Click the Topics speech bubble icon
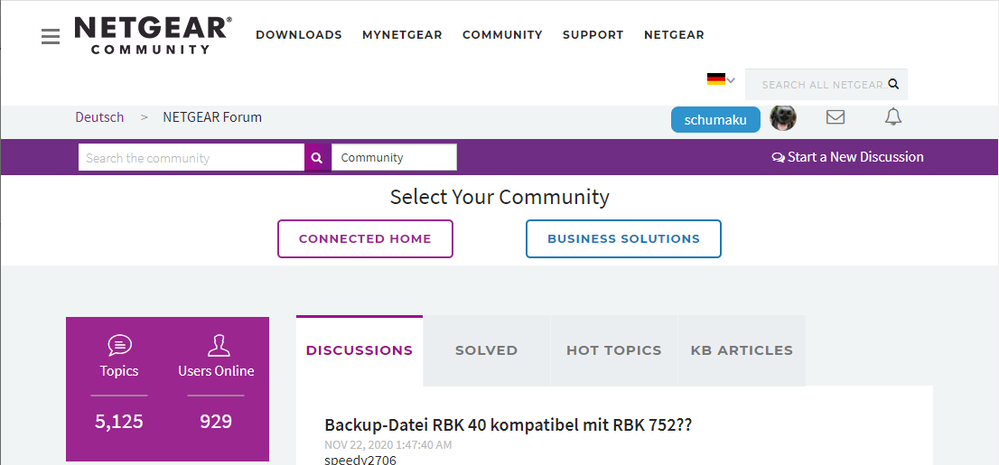 pos(119,345)
